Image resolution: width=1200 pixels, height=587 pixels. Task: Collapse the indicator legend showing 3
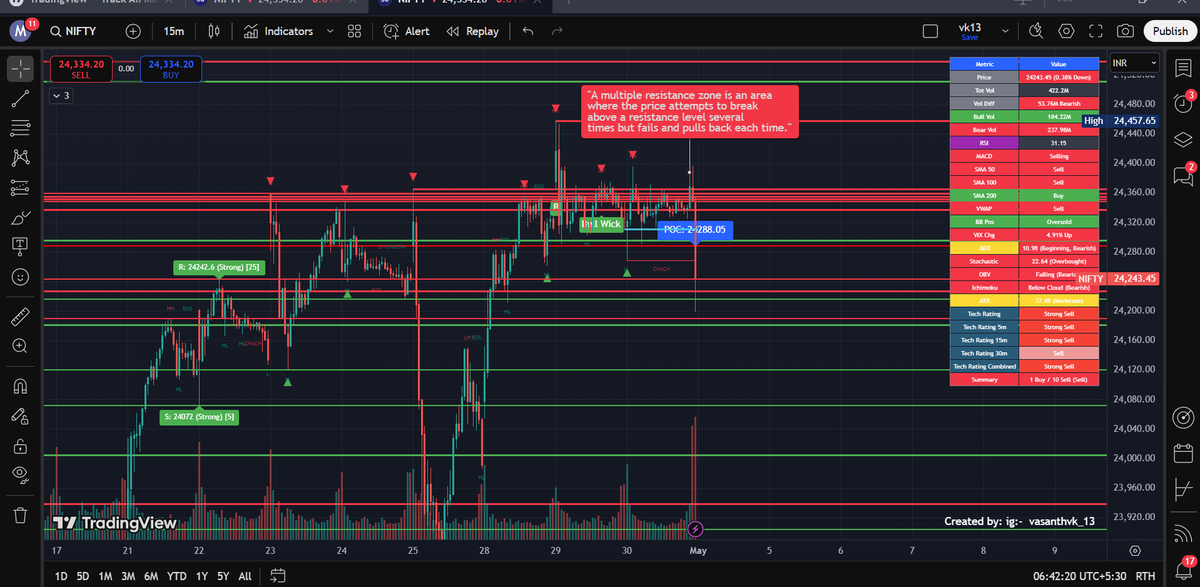[61, 96]
